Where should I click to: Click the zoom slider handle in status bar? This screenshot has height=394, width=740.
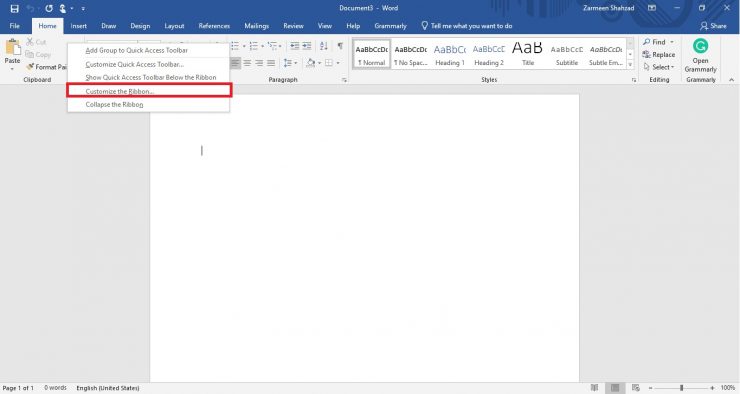681,388
